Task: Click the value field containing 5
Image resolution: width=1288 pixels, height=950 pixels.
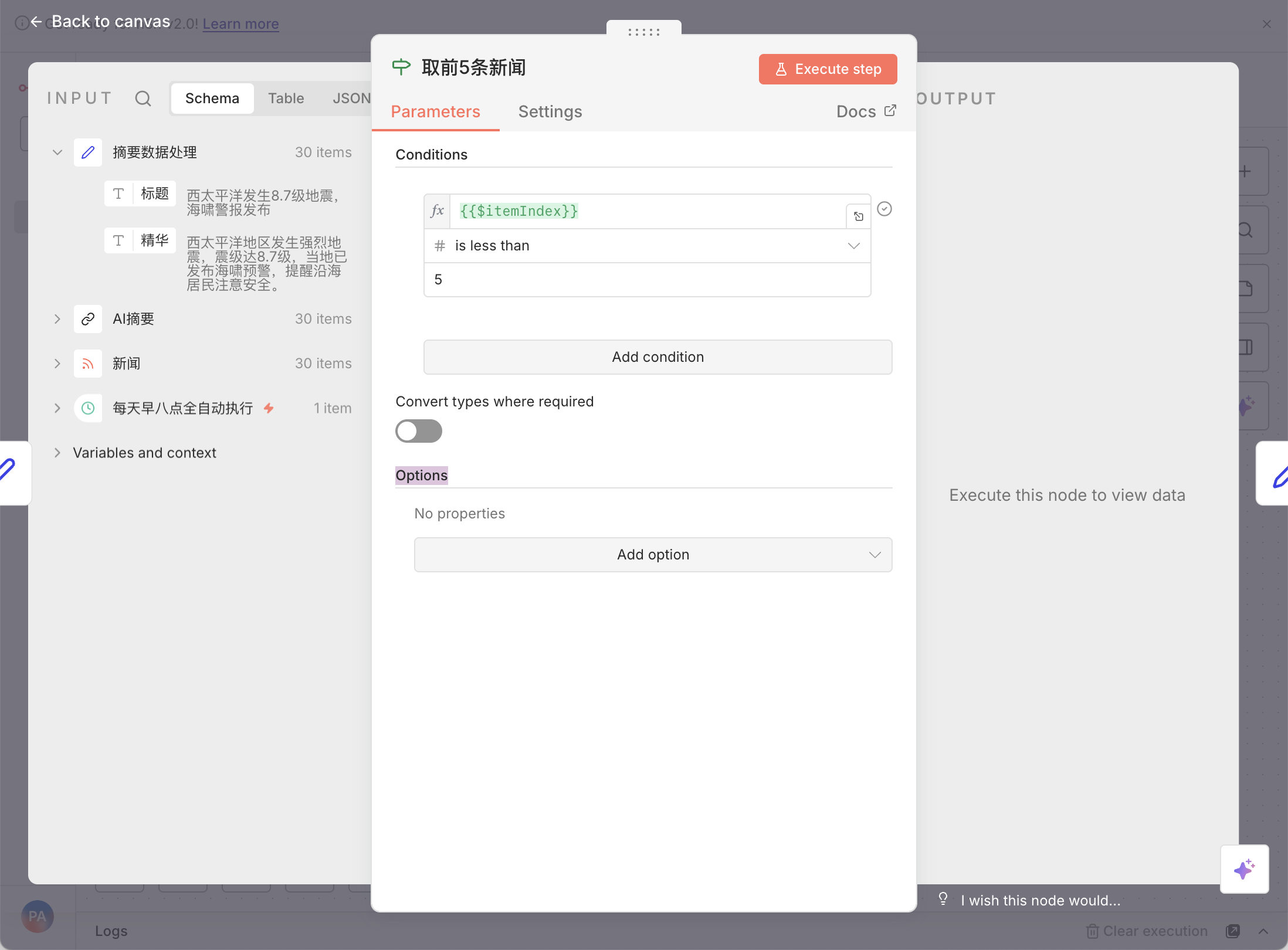Action: (647, 280)
